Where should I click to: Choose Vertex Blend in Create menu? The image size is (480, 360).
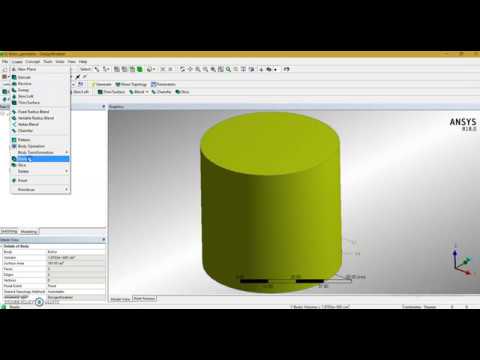40,124
